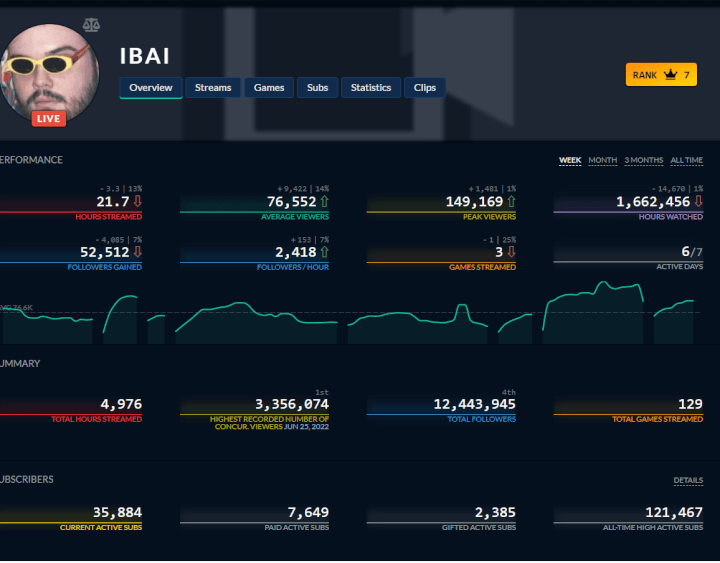Click the 2,418 followers per hour value

coord(296,252)
